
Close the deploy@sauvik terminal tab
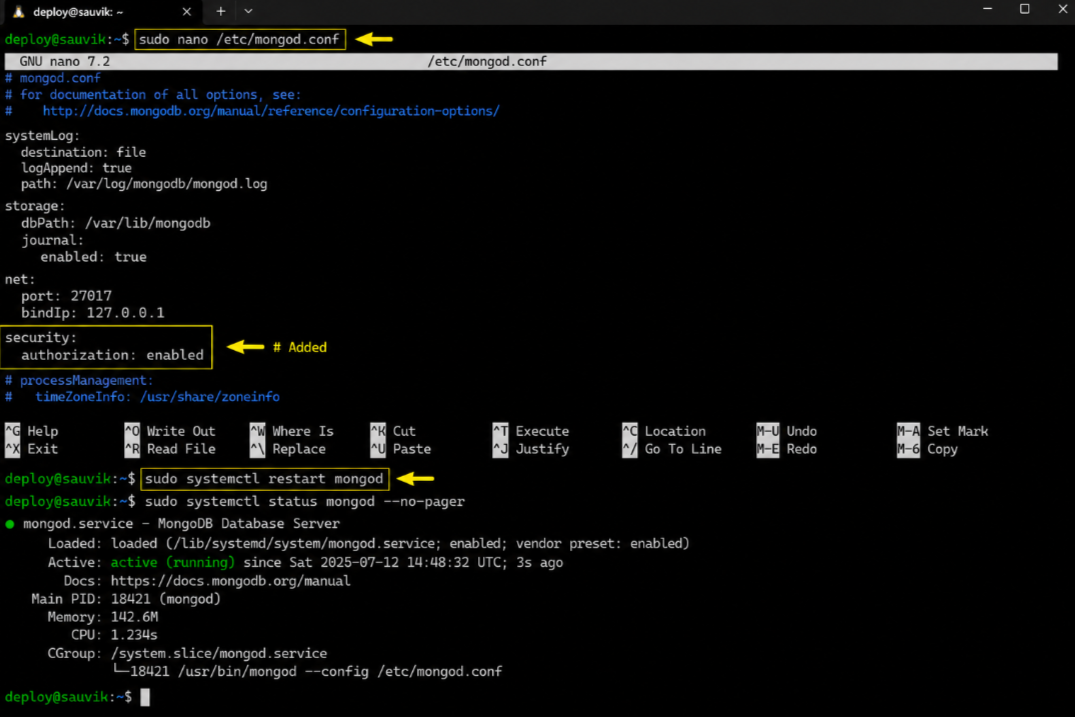click(186, 12)
